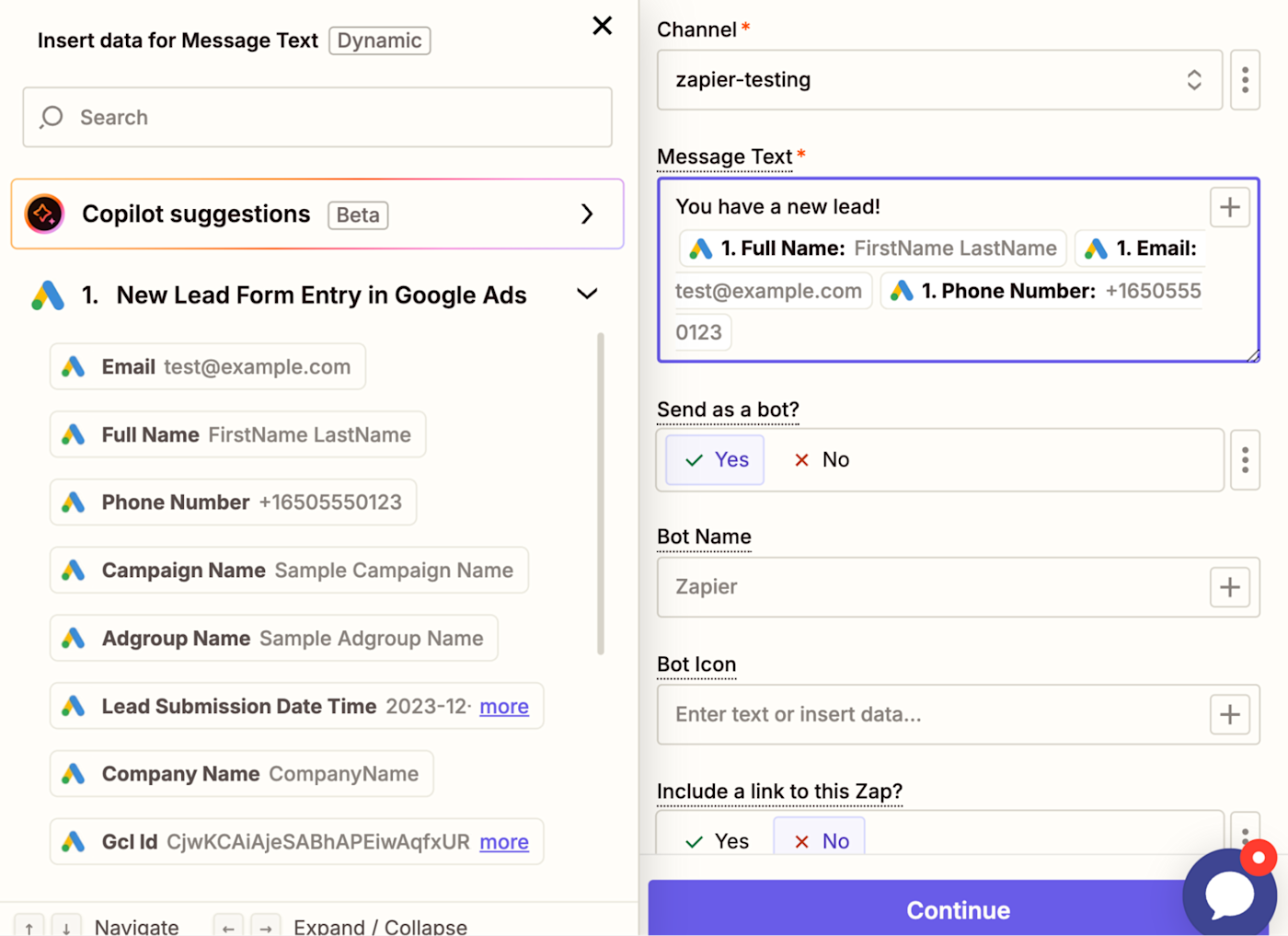Click the message text area resize handle
1288x936 pixels.
(1253, 355)
